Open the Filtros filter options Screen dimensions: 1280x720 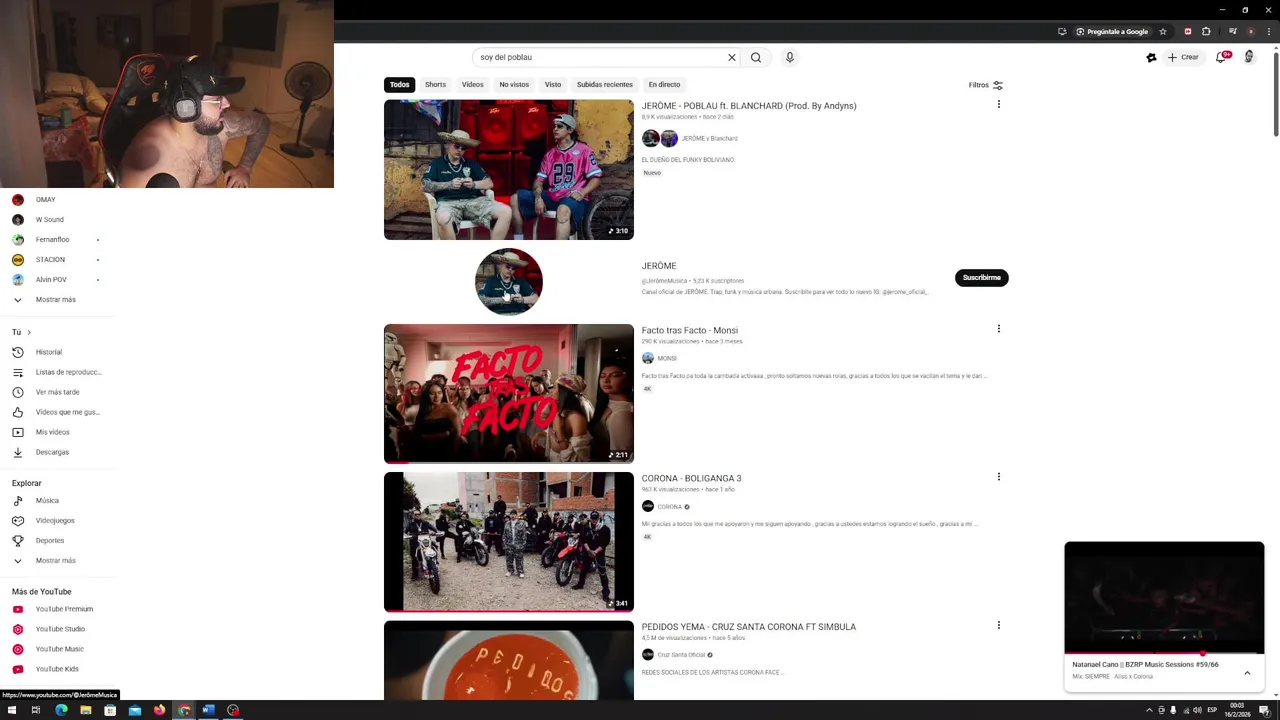pyautogui.click(x=985, y=85)
